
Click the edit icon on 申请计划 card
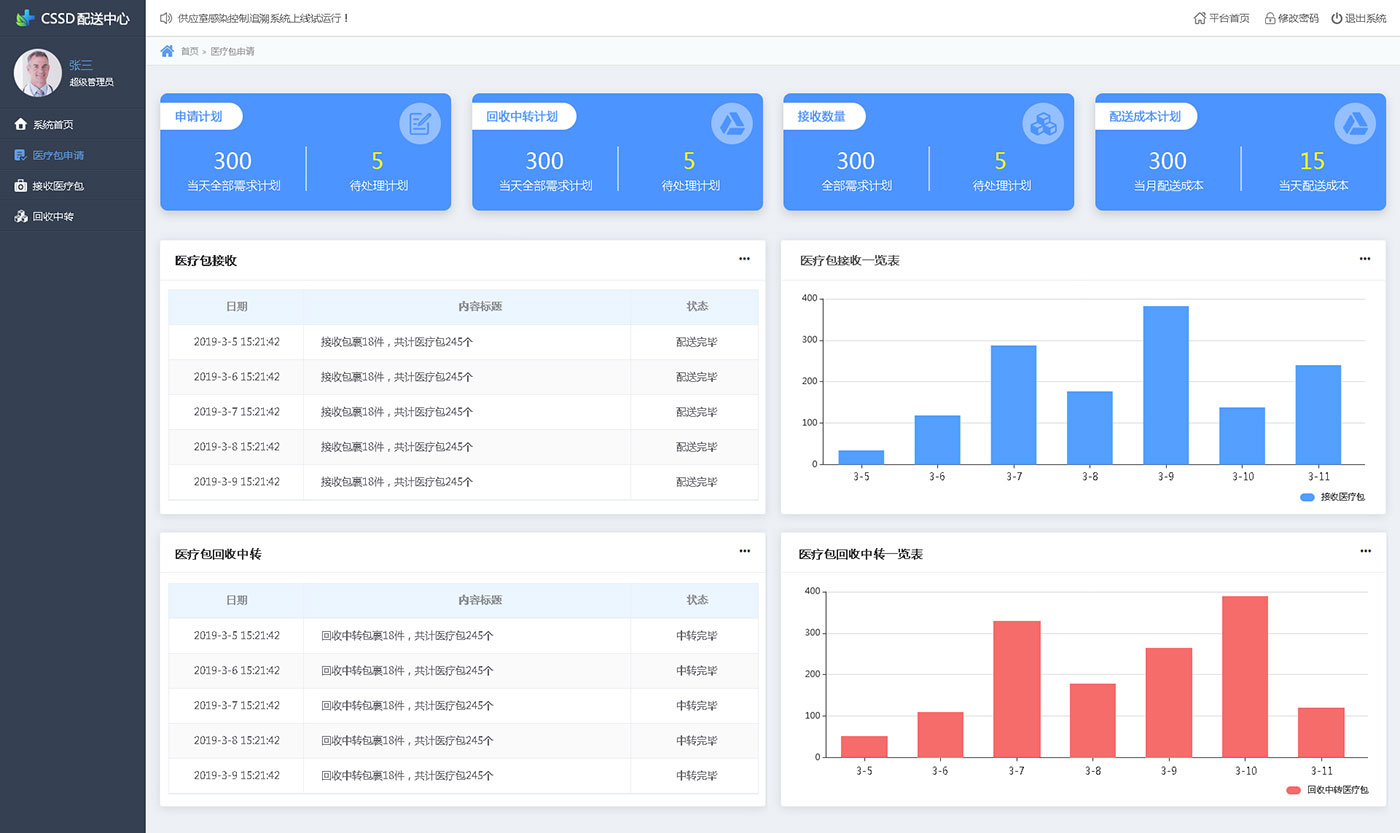[420, 124]
